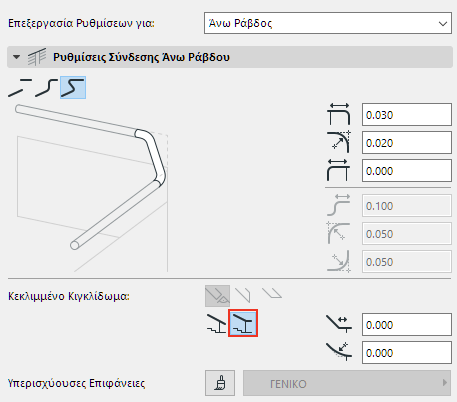Screen dimensions: 457x402
Task: Collapse the Ρυθμίσεις Σύνδεσης Άνω Ράβδου panel
Action: coord(16,57)
